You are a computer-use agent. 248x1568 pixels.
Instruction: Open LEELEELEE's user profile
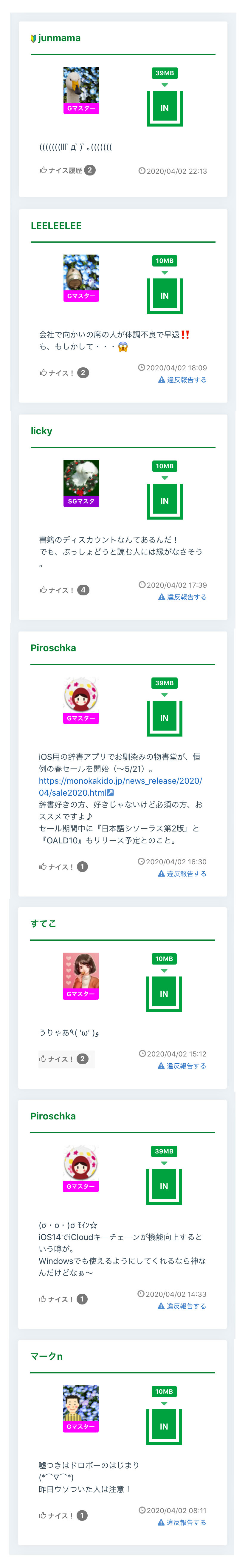click(x=56, y=225)
